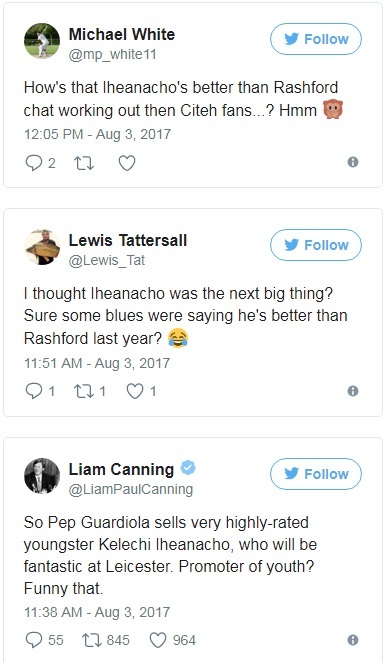Open @mp_white11 profile handle

112,55
